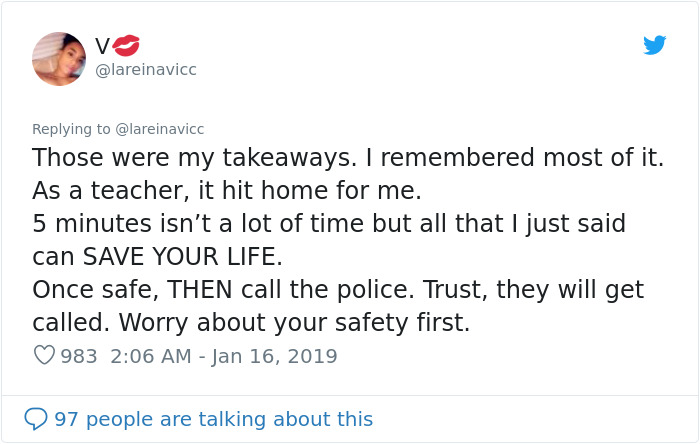The image size is (700, 444).
Task: Click @lareinavicc mention in Replying to line
Action: pos(160,129)
